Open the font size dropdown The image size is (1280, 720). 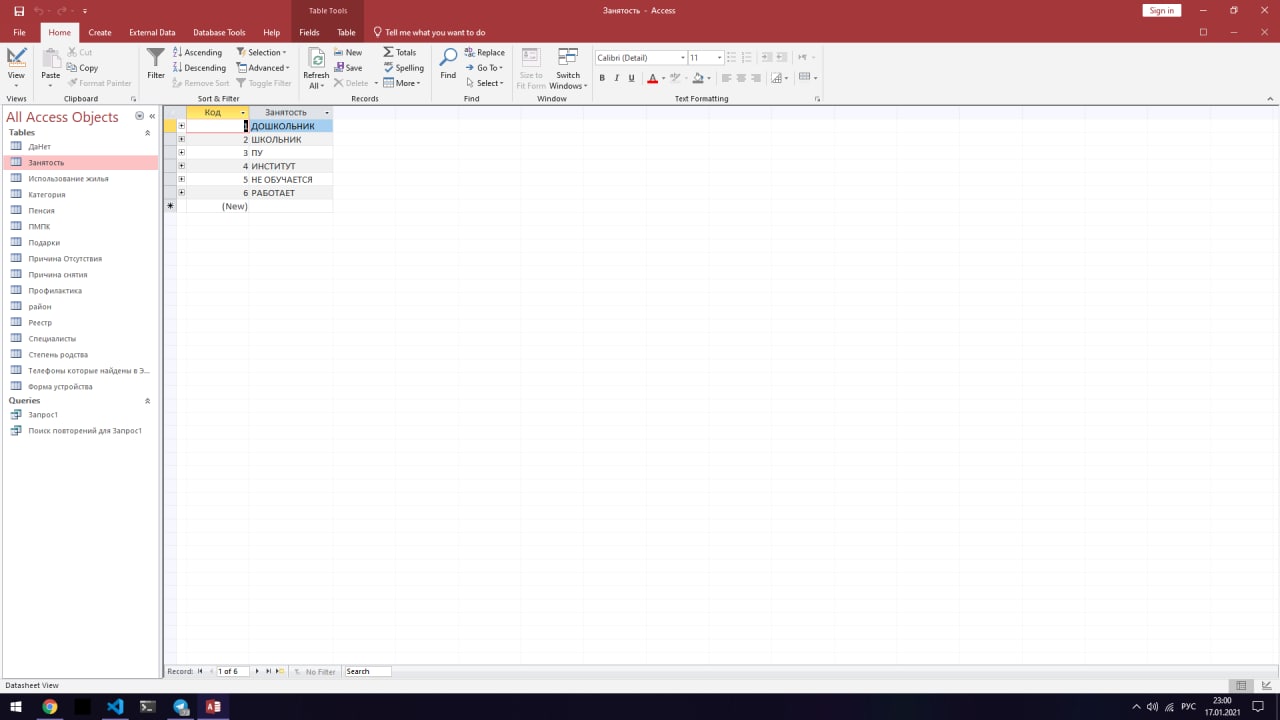click(719, 58)
